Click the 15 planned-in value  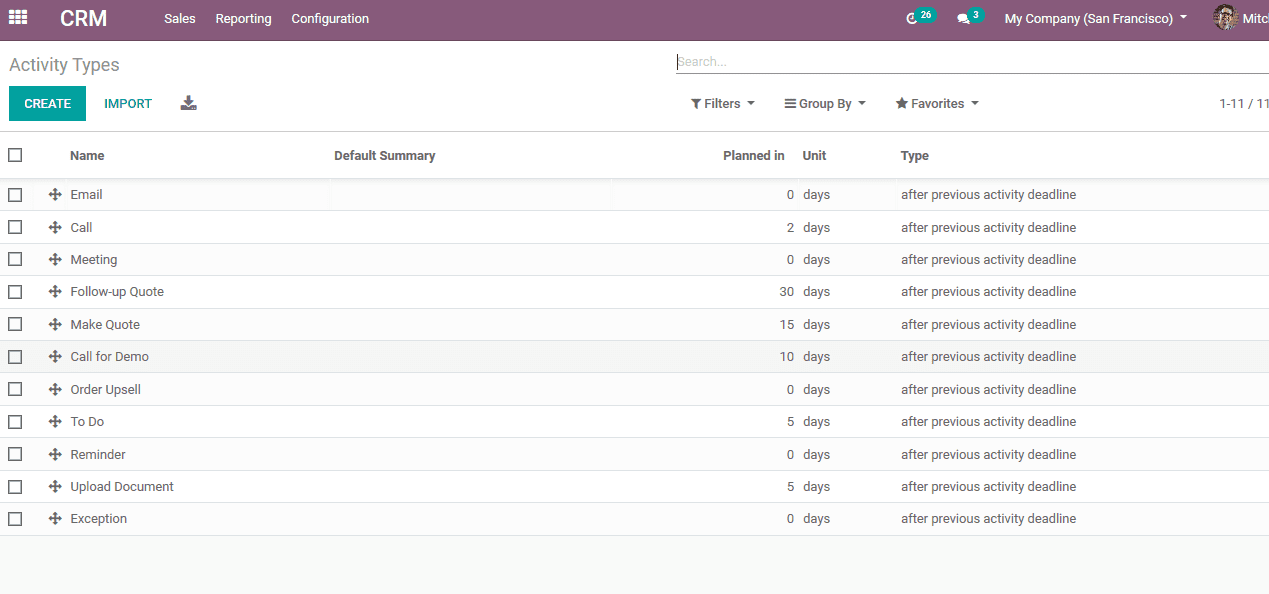(x=787, y=325)
